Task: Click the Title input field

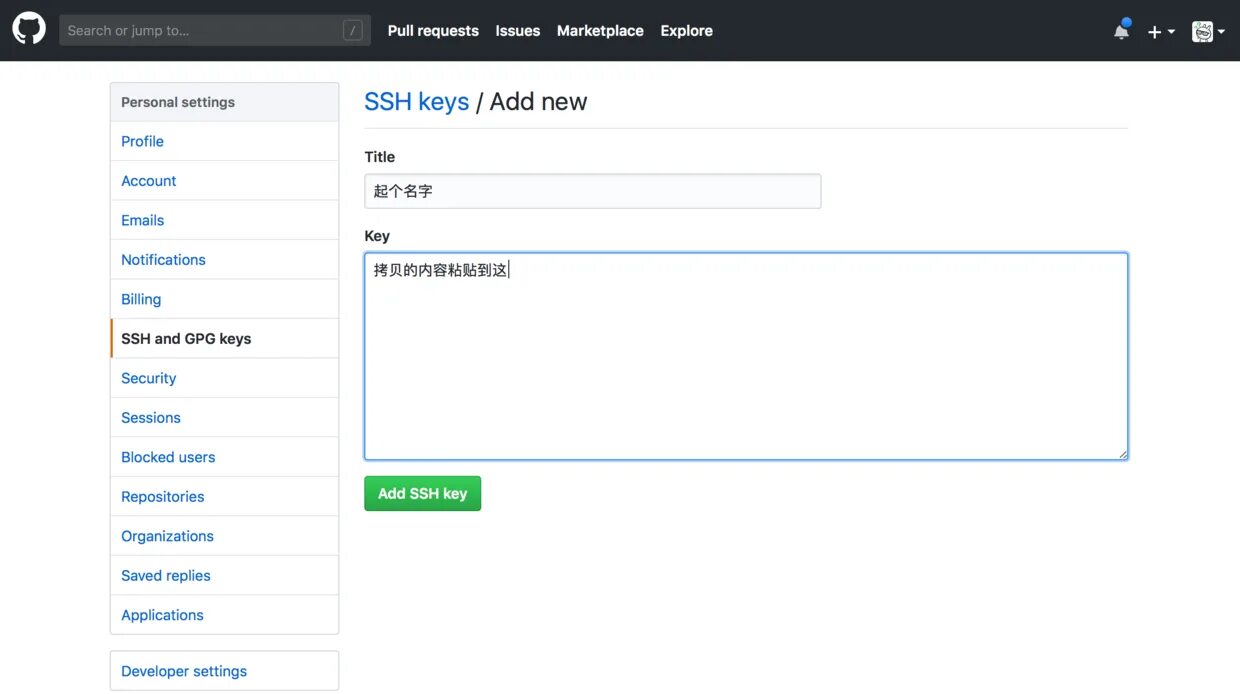Action: 592,191
